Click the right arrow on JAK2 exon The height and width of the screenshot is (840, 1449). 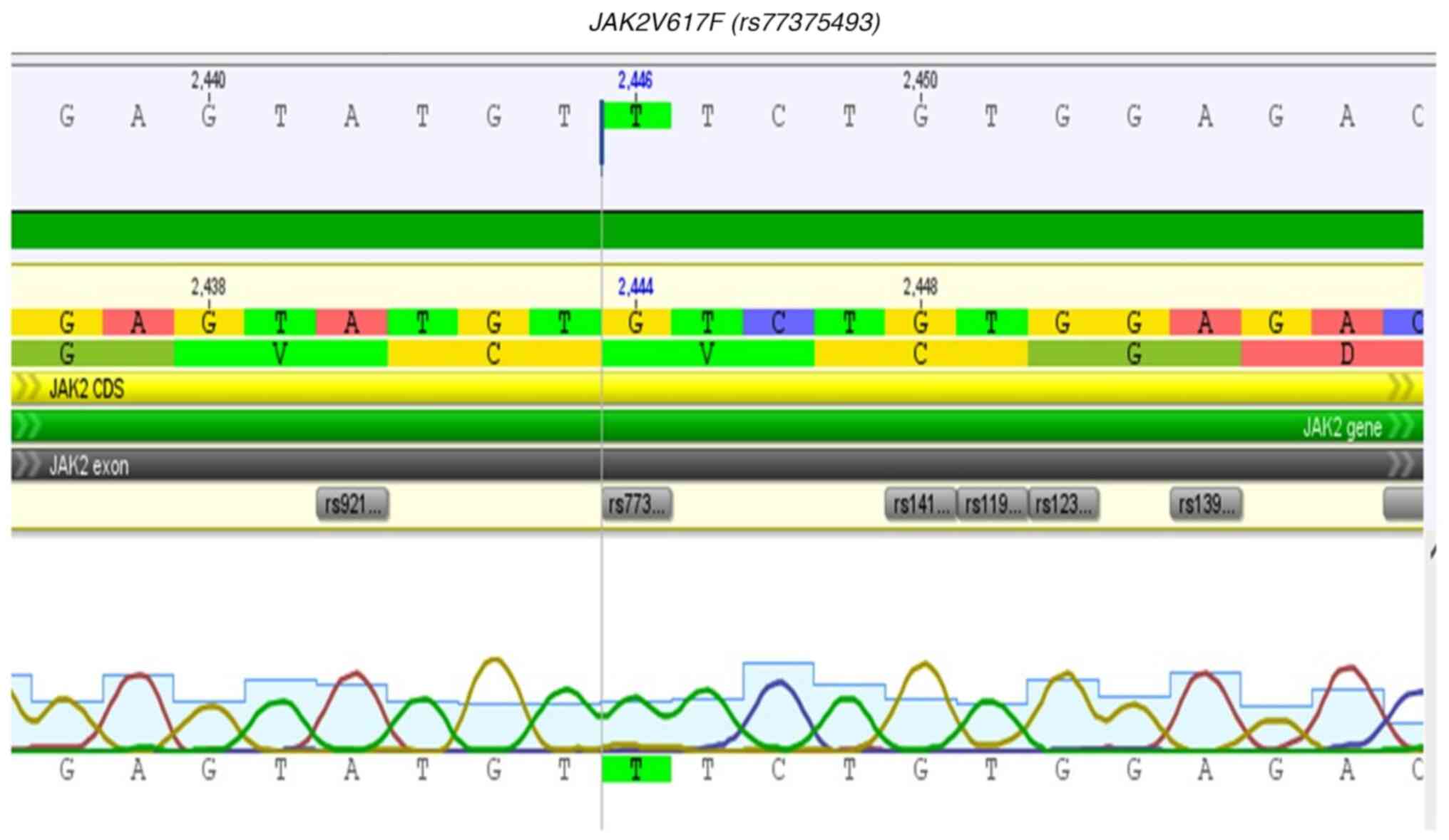coord(1402,466)
